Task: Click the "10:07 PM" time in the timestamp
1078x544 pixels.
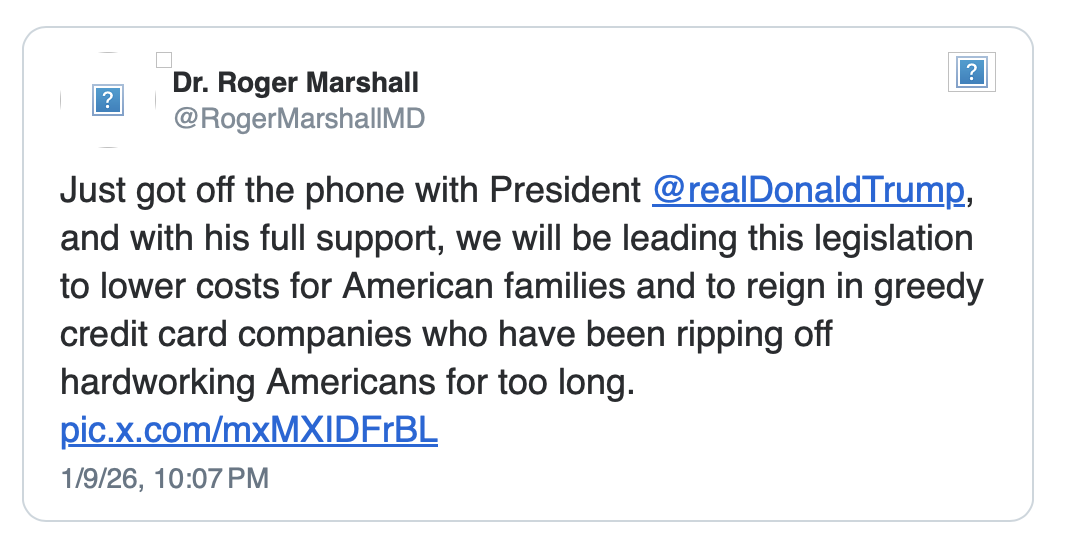Action: pos(212,479)
